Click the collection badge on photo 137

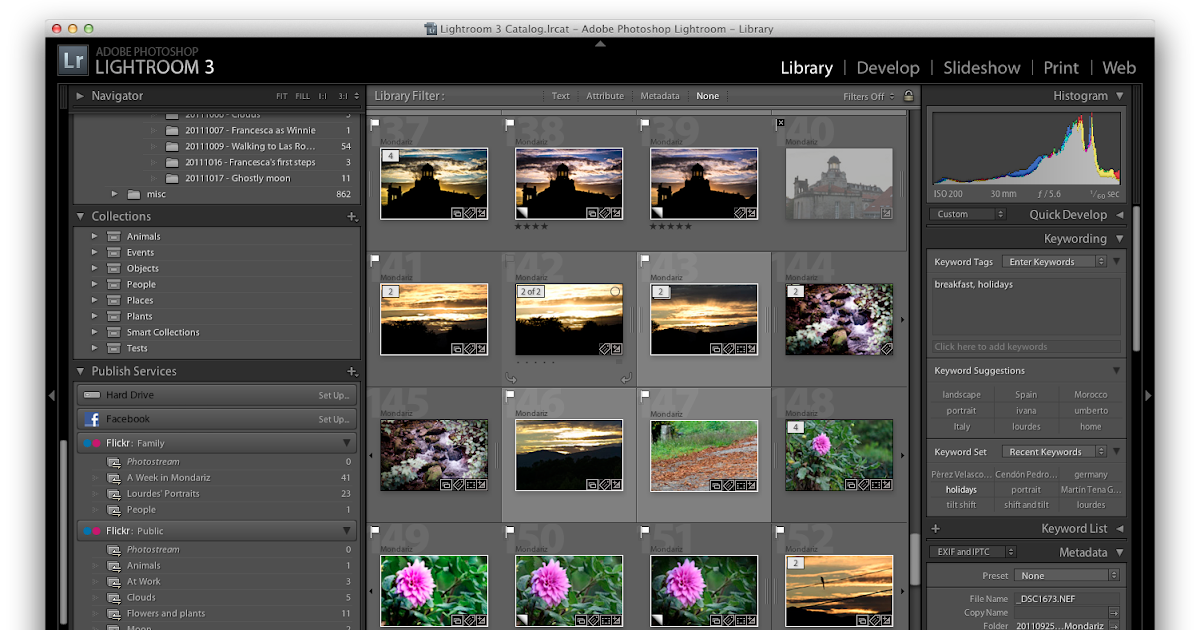coord(456,213)
